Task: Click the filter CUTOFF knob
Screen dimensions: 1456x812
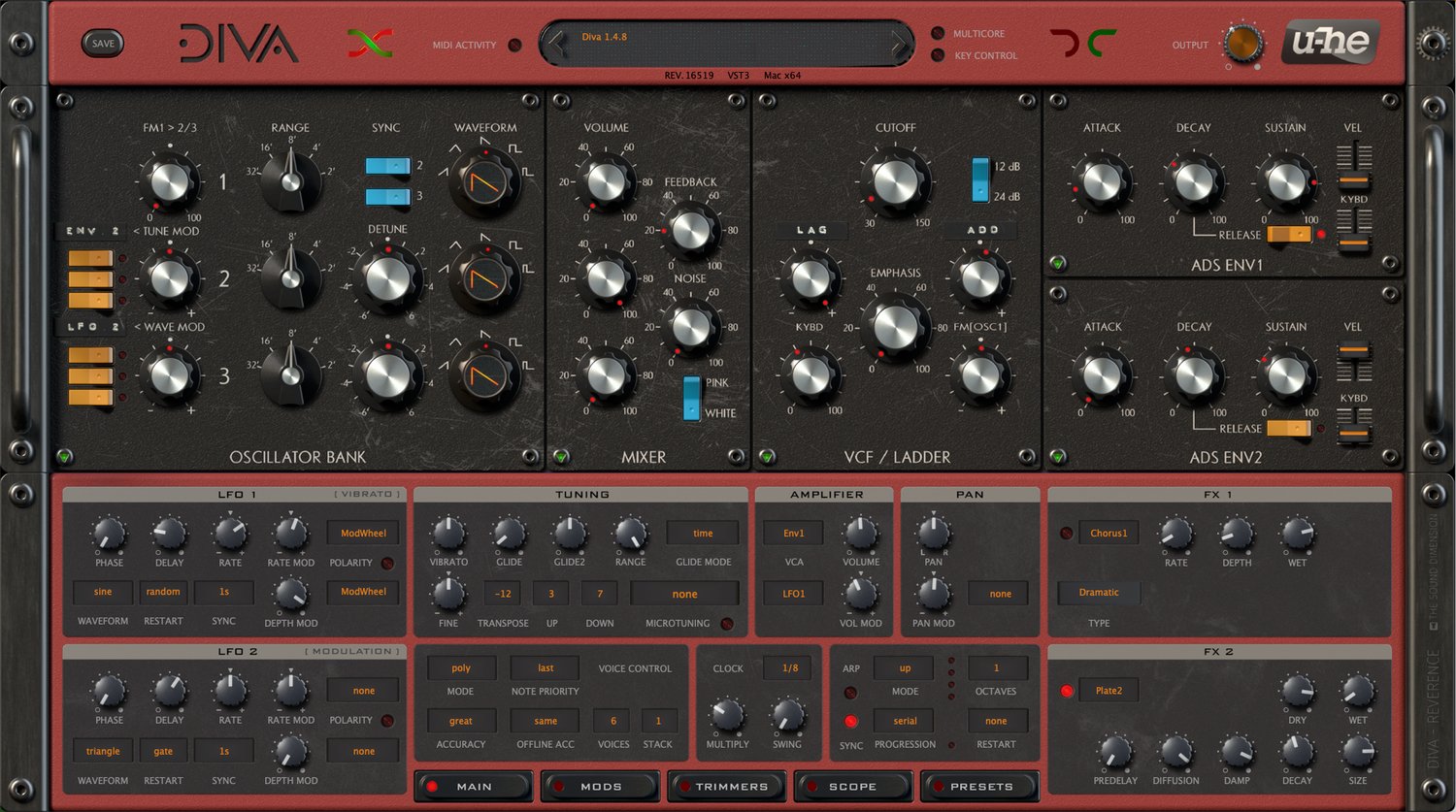Action: [895, 181]
